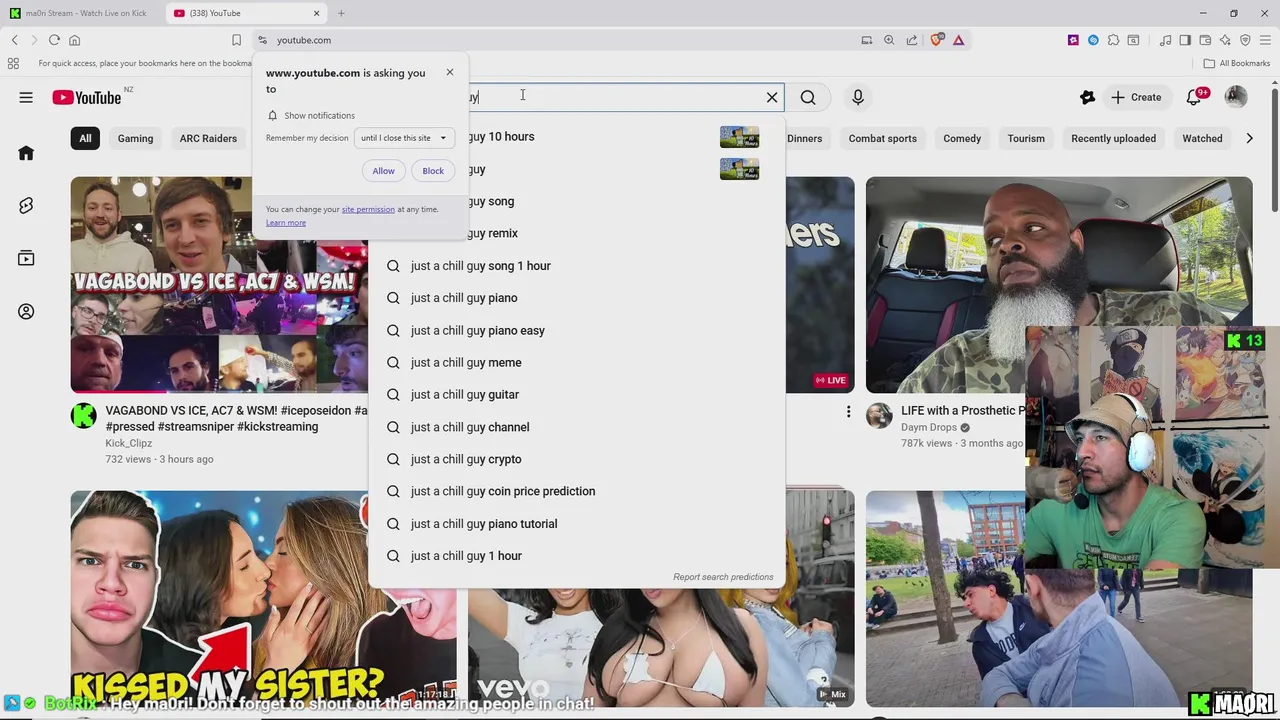Image resolution: width=1280 pixels, height=720 pixels.
Task: Open the YouTube hamburger guide menu
Action: tap(26, 97)
